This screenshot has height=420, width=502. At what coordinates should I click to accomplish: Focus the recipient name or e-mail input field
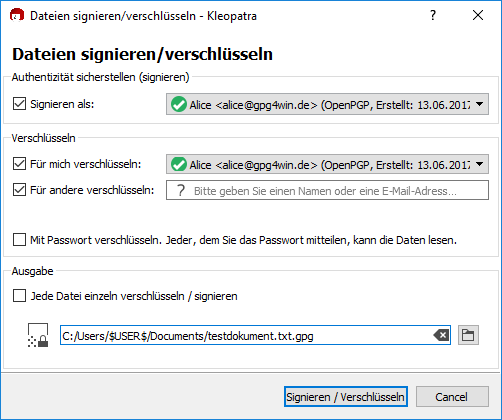point(327,190)
